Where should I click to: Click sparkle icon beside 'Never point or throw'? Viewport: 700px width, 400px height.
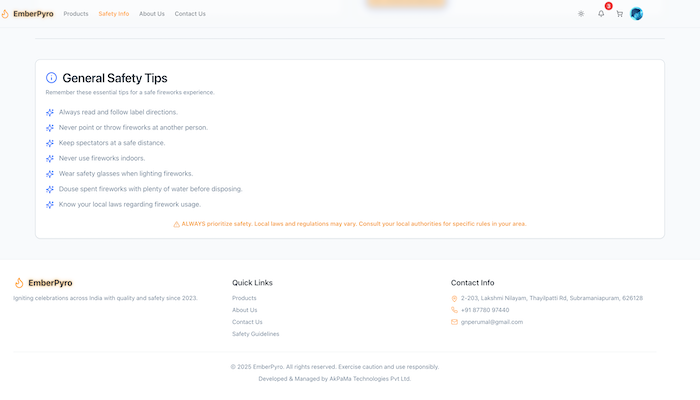tap(50, 128)
